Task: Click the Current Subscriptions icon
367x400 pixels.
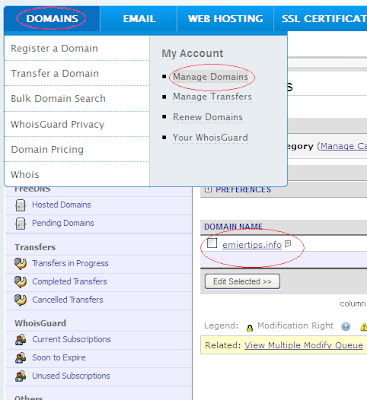Action: pos(21,340)
